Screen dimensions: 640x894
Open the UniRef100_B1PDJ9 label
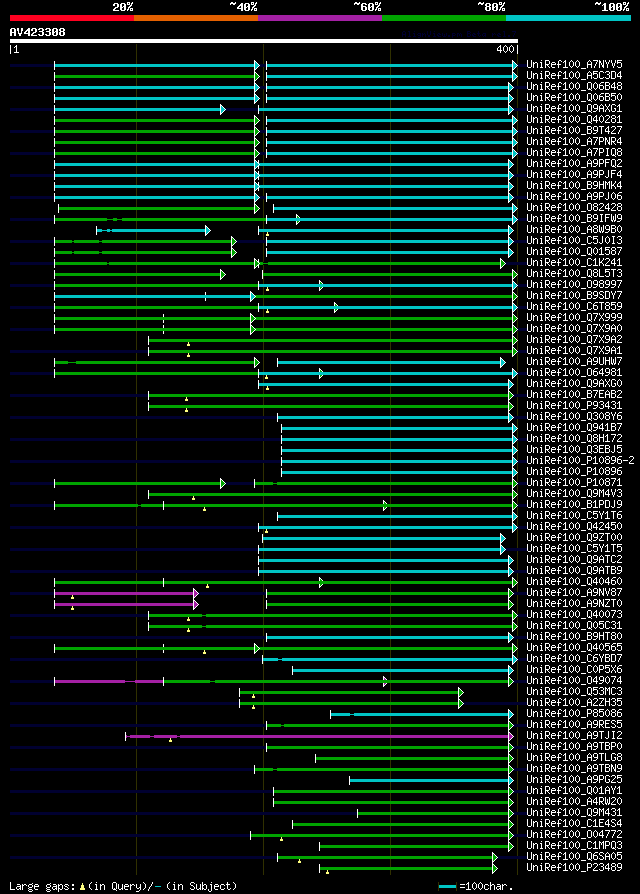pyautogui.click(x=574, y=505)
